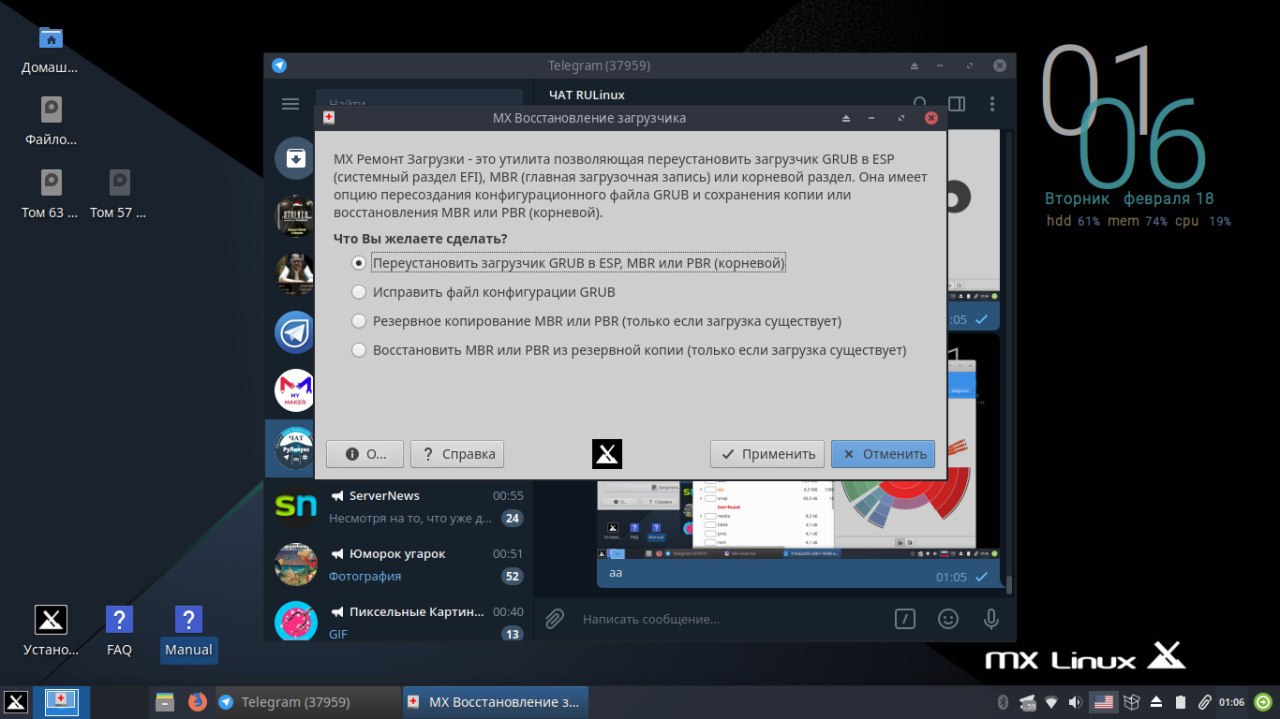Click 'ЧАТ RULinux' chat header title
This screenshot has width=1280, height=719.
point(586,95)
